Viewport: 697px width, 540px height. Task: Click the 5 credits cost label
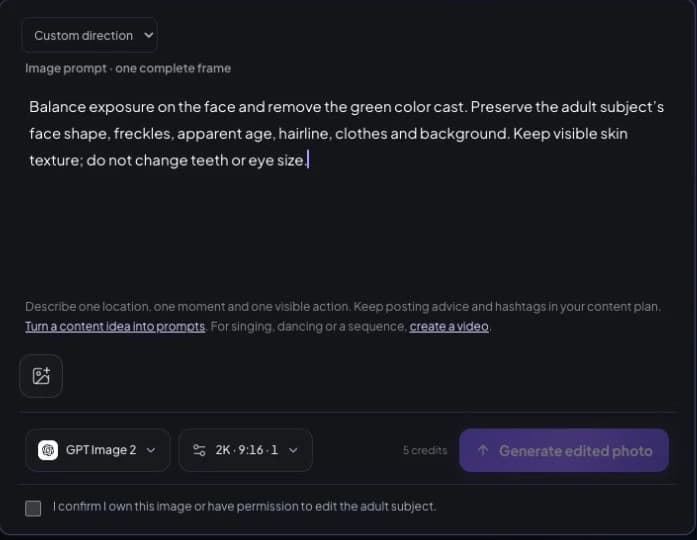(x=425, y=450)
